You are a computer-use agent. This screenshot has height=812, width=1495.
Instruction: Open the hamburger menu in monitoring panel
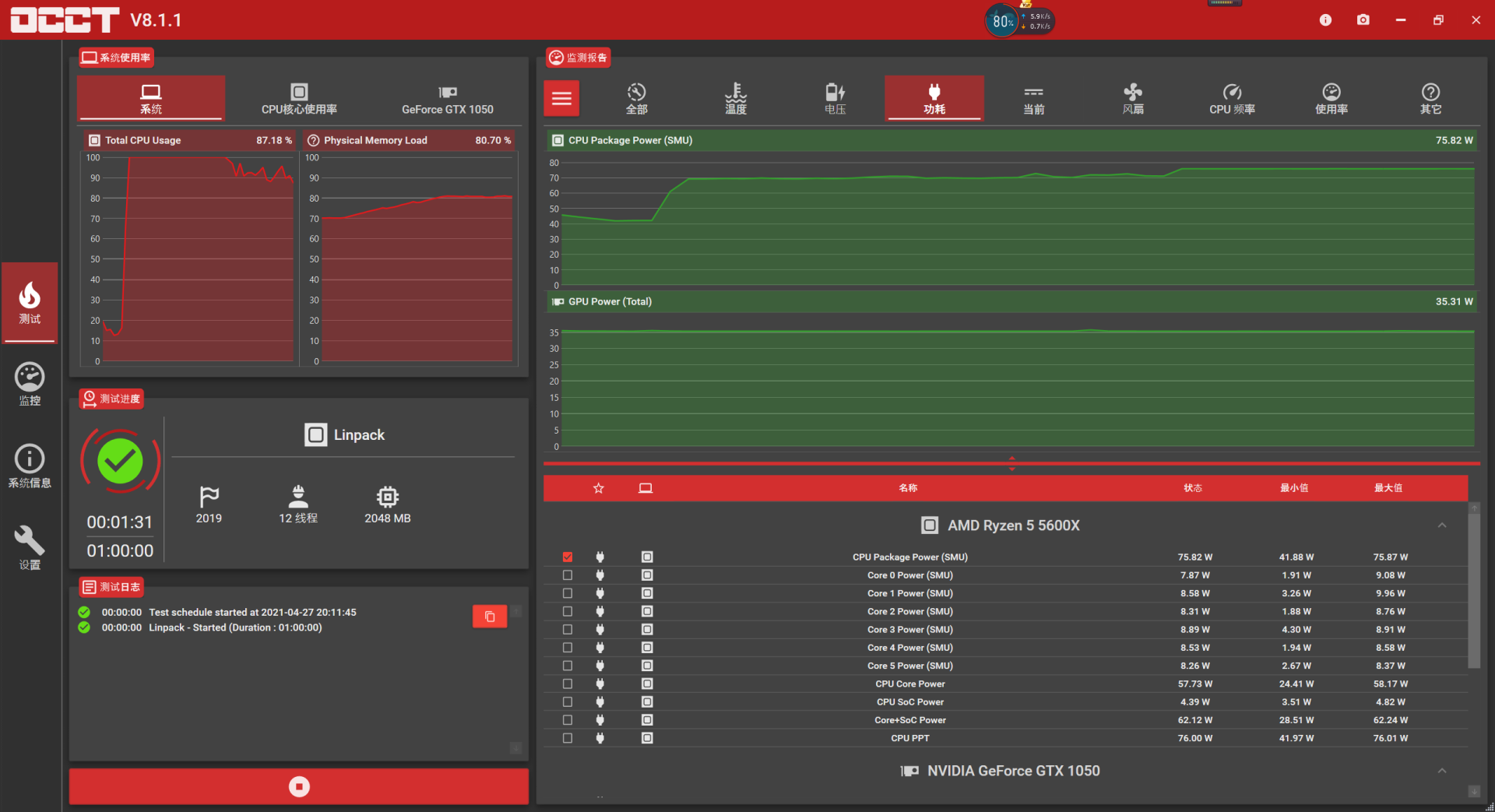(561, 99)
